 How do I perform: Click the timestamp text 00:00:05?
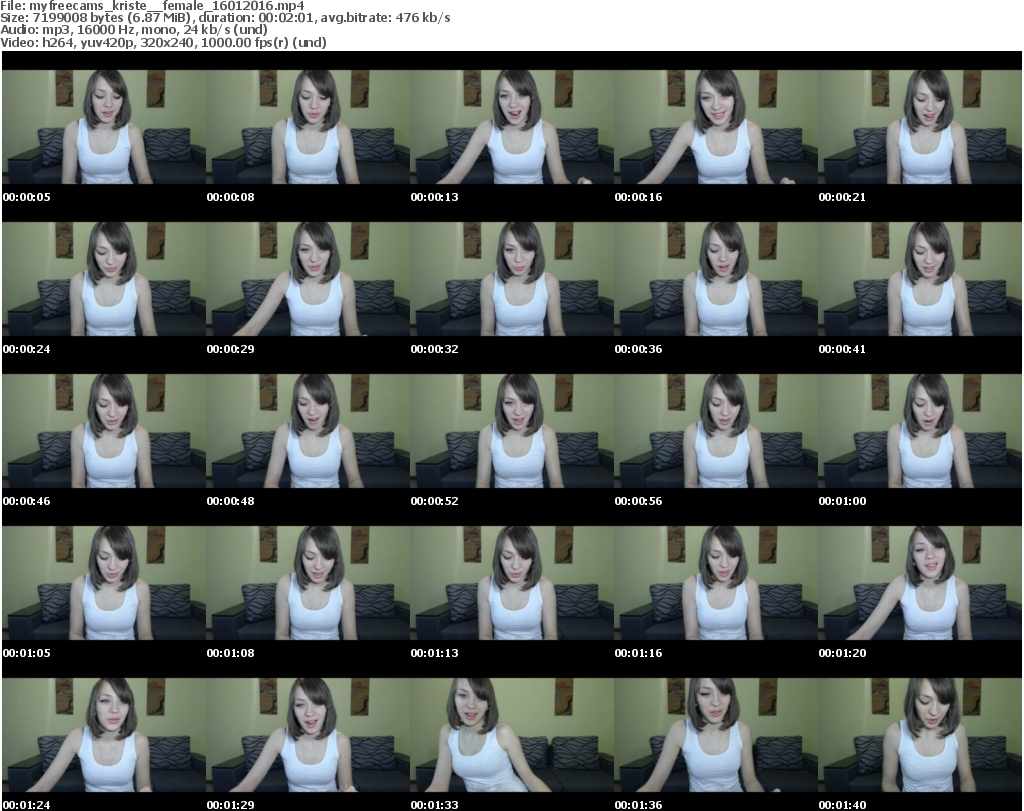click(x=27, y=197)
